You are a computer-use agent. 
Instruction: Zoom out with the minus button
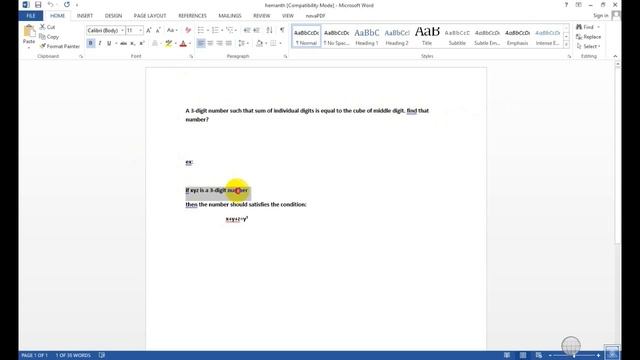(x=550, y=356)
